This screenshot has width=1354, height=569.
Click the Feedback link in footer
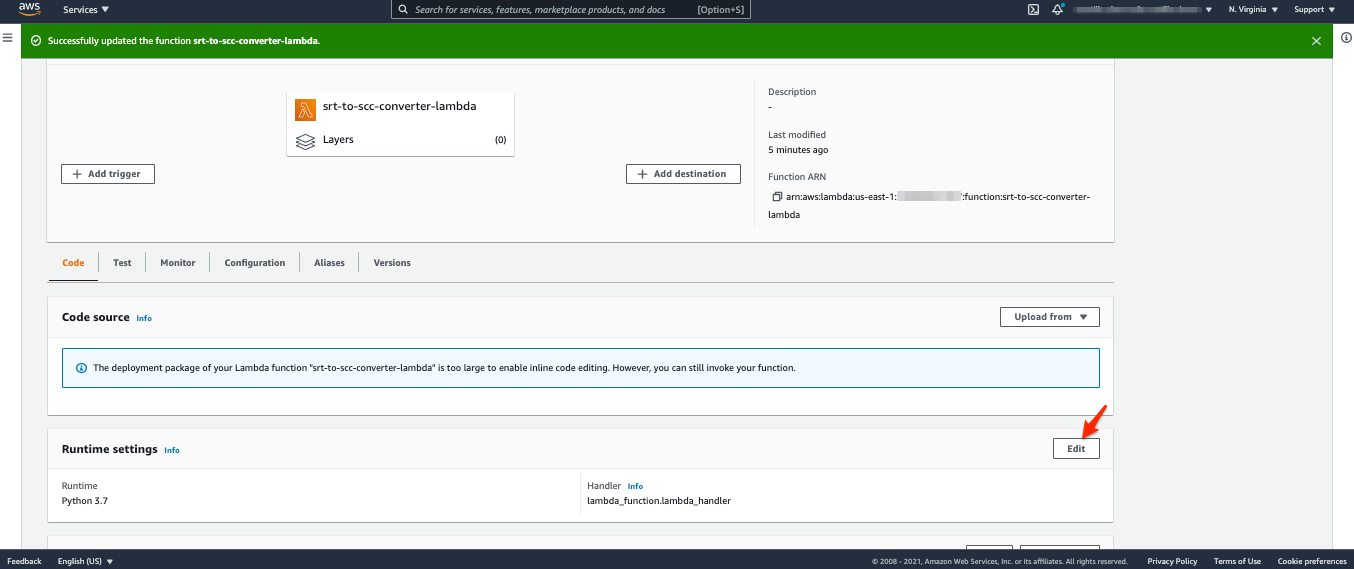click(x=24, y=561)
